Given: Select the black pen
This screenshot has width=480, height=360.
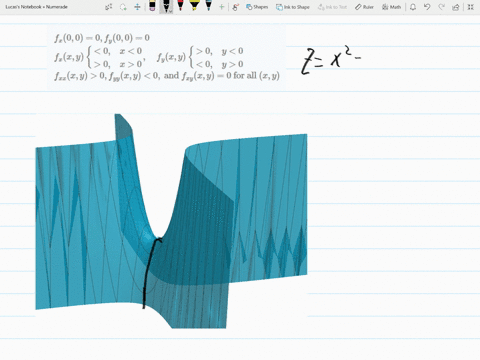Looking at the screenshot, I should [x=166, y=6].
